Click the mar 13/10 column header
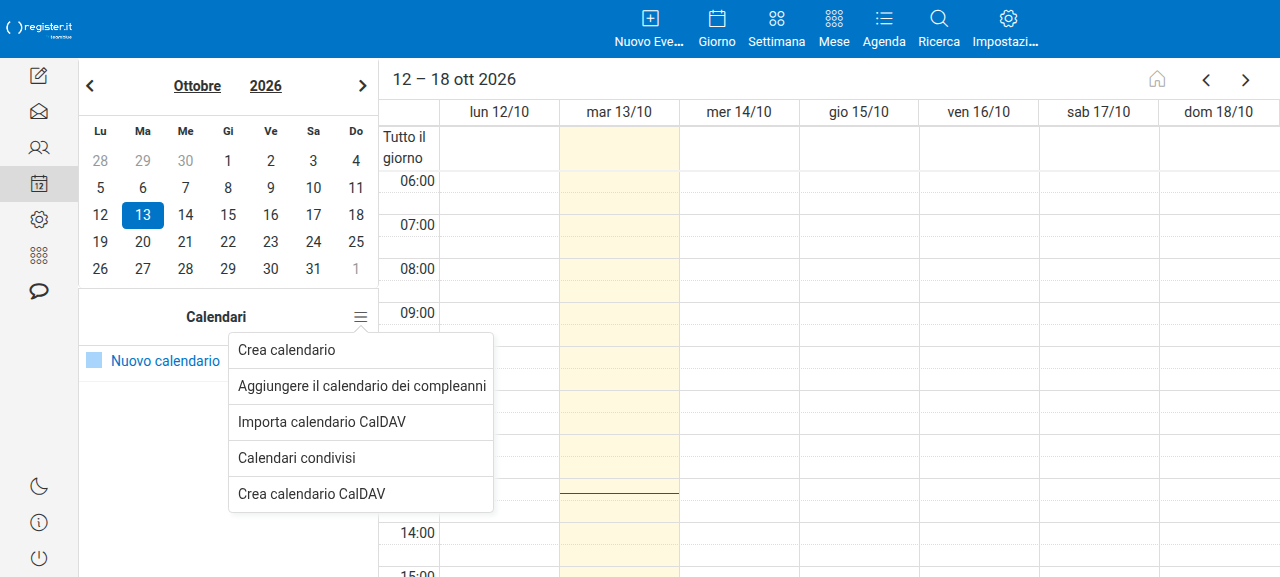1280x577 pixels. (620, 112)
